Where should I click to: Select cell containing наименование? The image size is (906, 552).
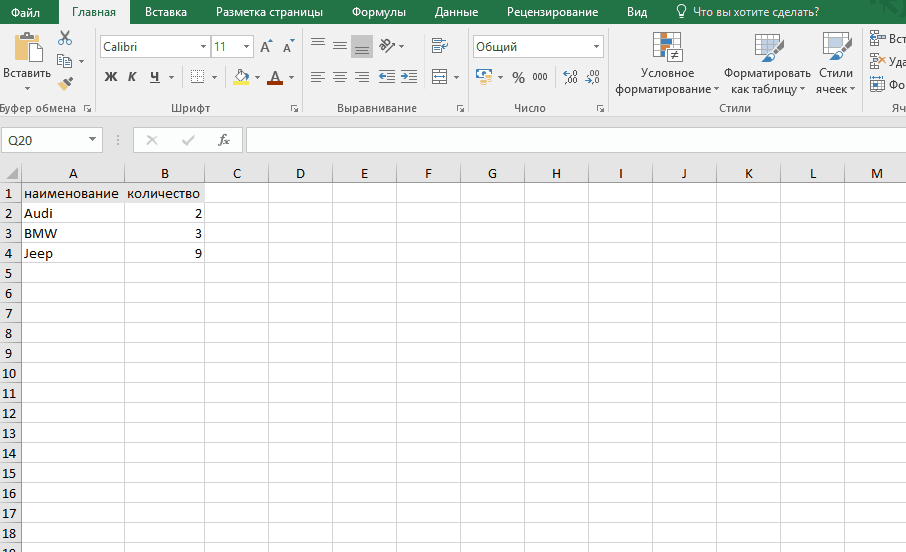pos(73,193)
